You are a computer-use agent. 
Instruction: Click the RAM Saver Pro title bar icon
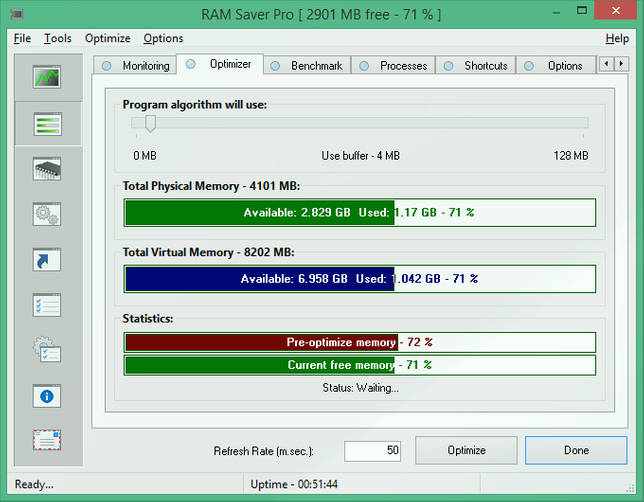pos(16,14)
